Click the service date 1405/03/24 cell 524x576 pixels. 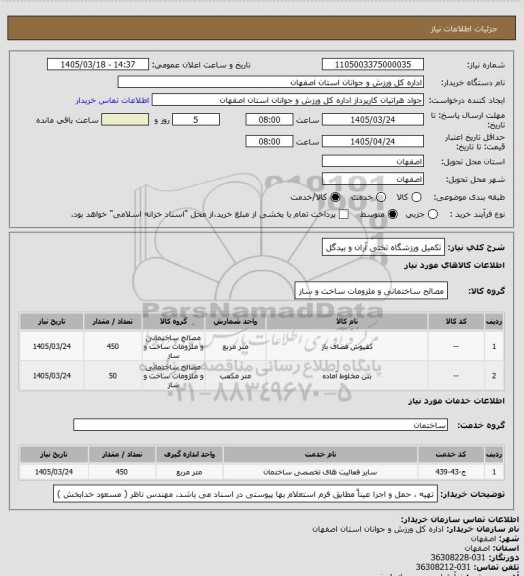[54, 472]
